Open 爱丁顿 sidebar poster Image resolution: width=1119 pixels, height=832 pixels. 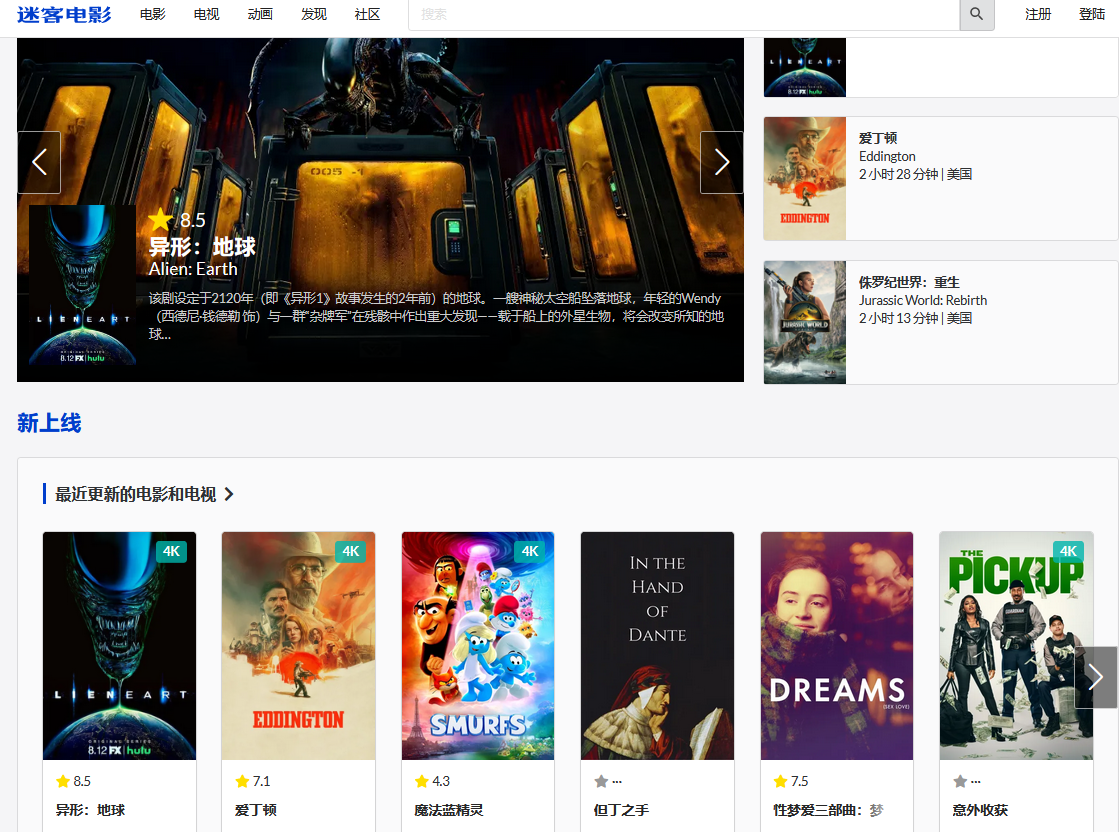(x=805, y=178)
